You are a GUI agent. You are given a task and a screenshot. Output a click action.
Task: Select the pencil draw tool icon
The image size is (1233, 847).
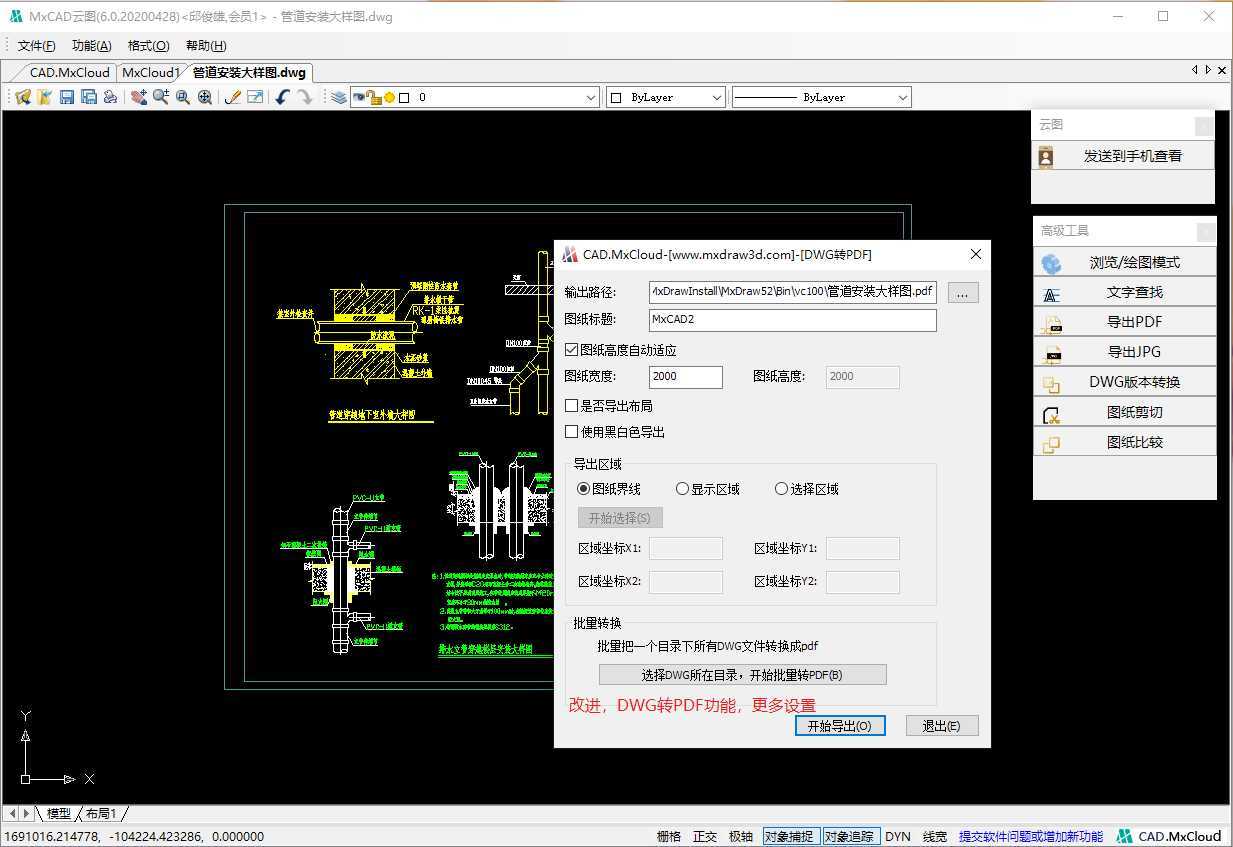click(233, 97)
